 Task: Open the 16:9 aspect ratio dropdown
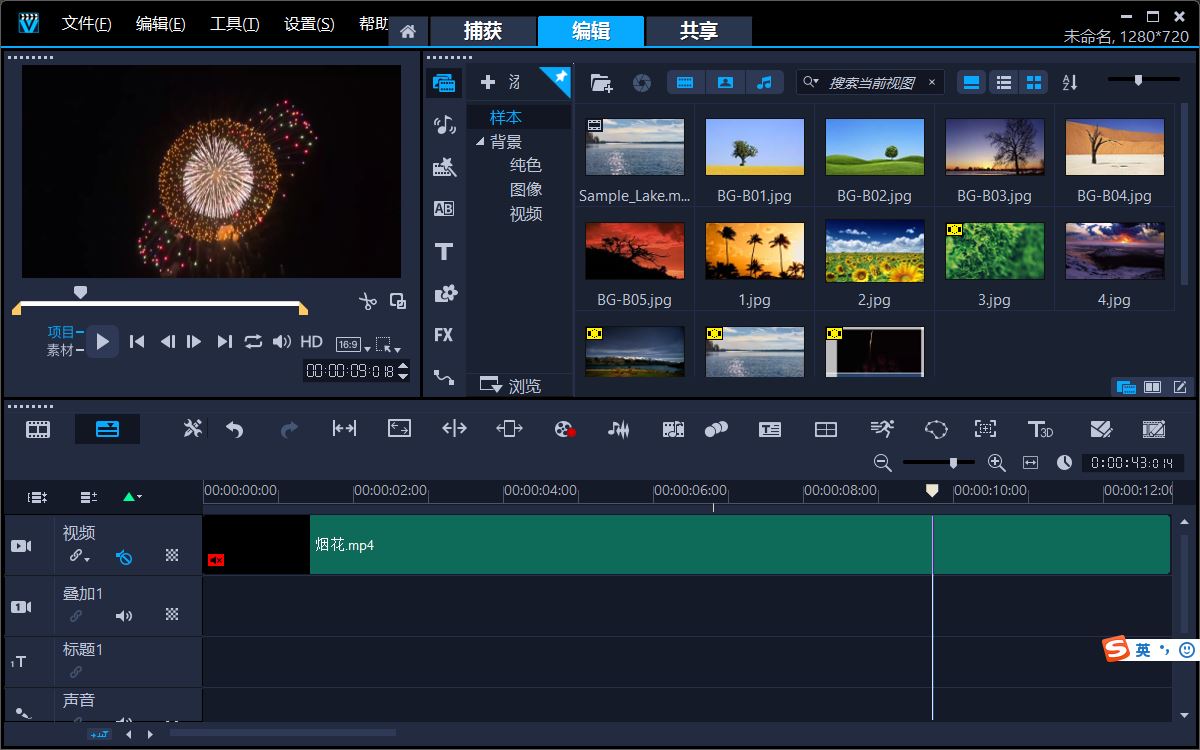[x=351, y=344]
